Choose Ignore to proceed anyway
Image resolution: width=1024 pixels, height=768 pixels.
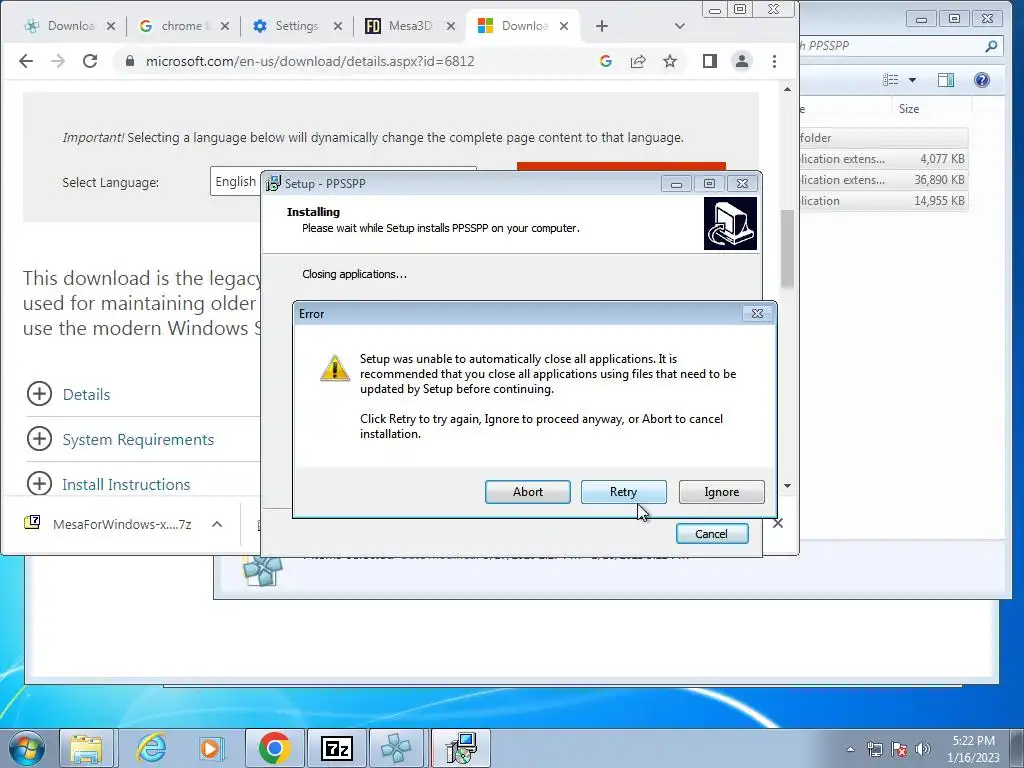(722, 492)
